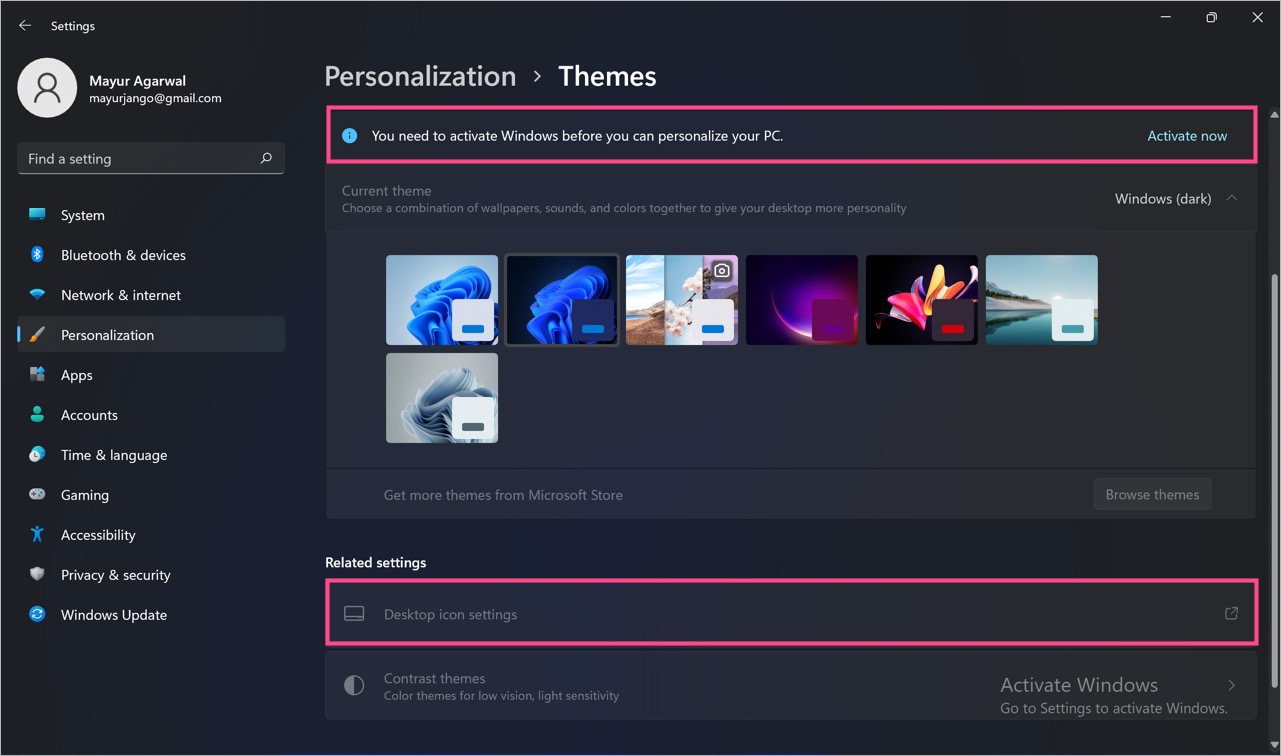Click the camera icon on spotlight theme

pyautogui.click(x=721, y=270)
